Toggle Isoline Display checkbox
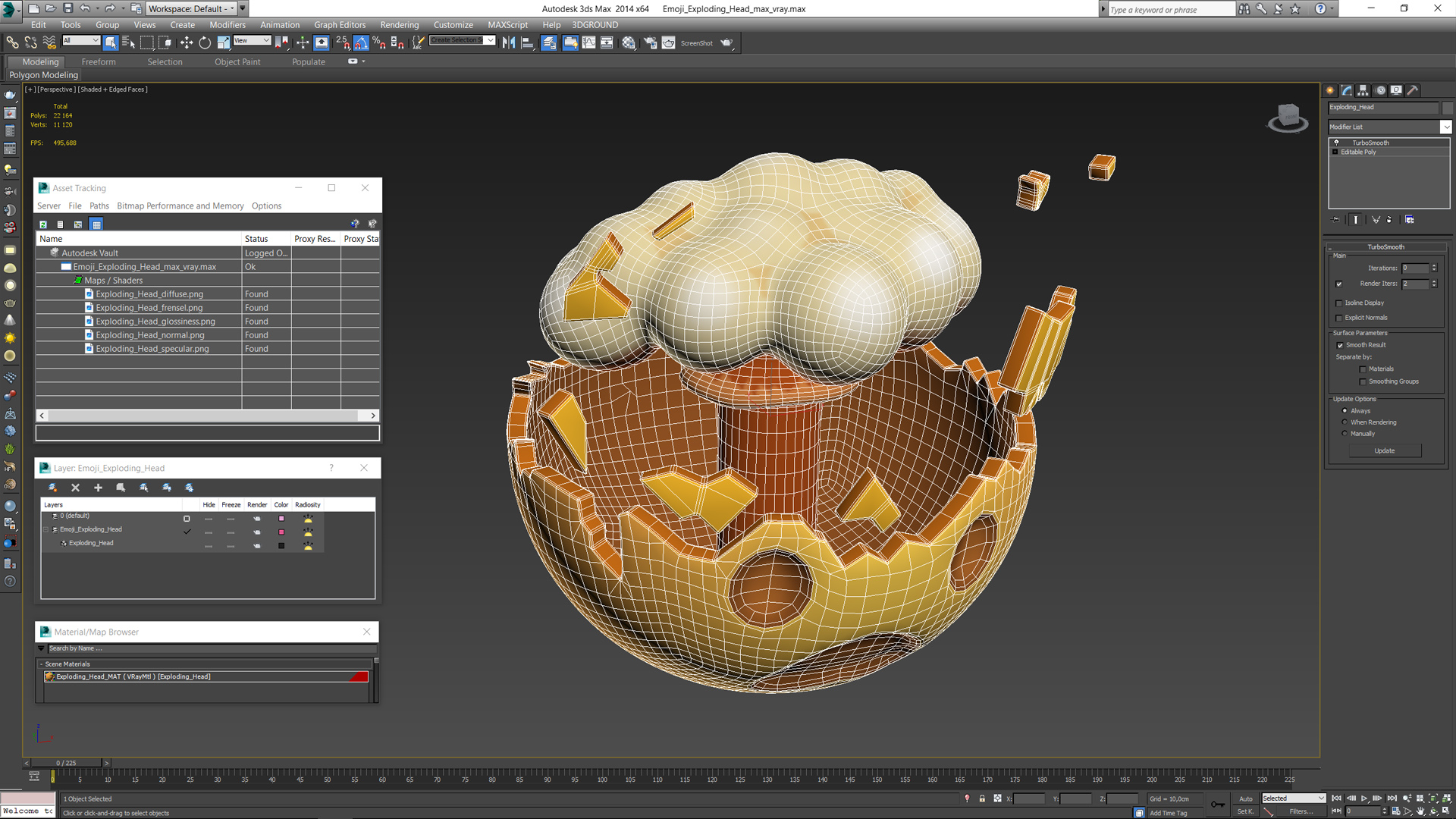The image size is (1456, 819). point(1339,303)
